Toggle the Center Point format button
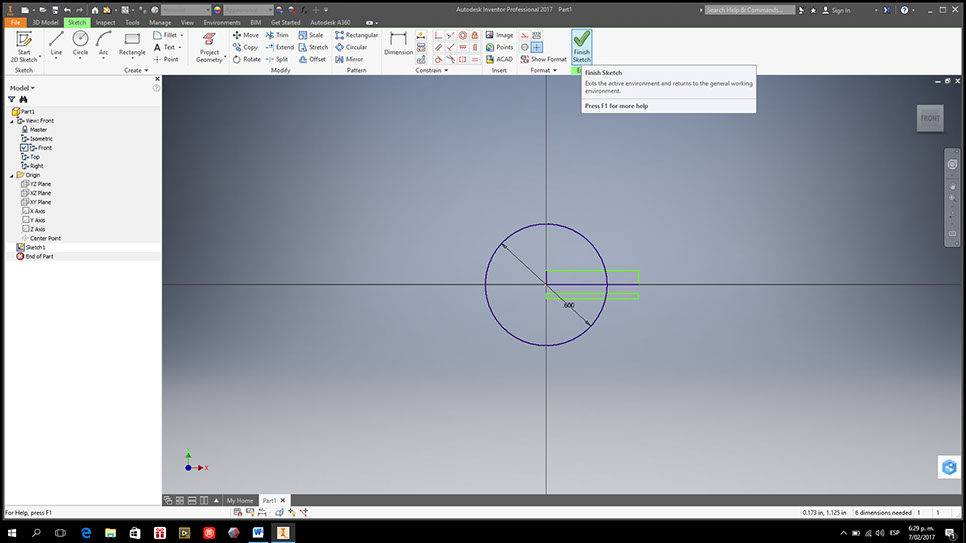 tap(537, 47)
